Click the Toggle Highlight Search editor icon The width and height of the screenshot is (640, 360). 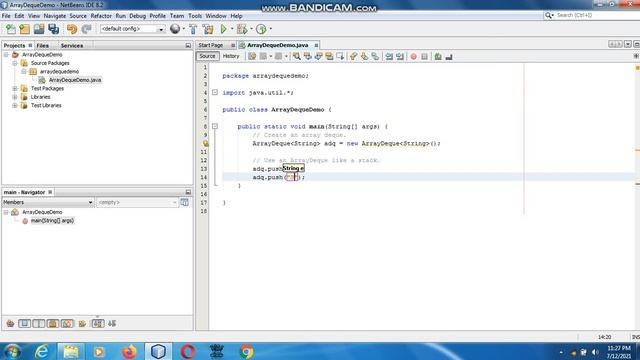(x=329, y=57)
